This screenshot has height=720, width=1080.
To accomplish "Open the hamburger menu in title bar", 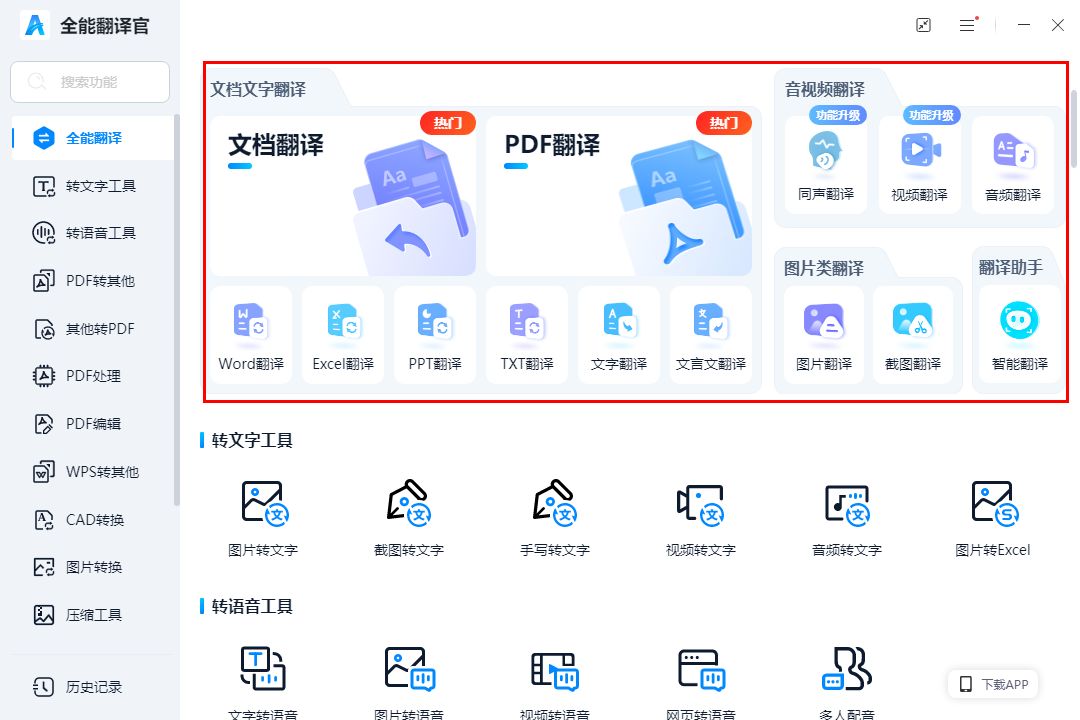I will pyautogui.click(x=968, y=25).
